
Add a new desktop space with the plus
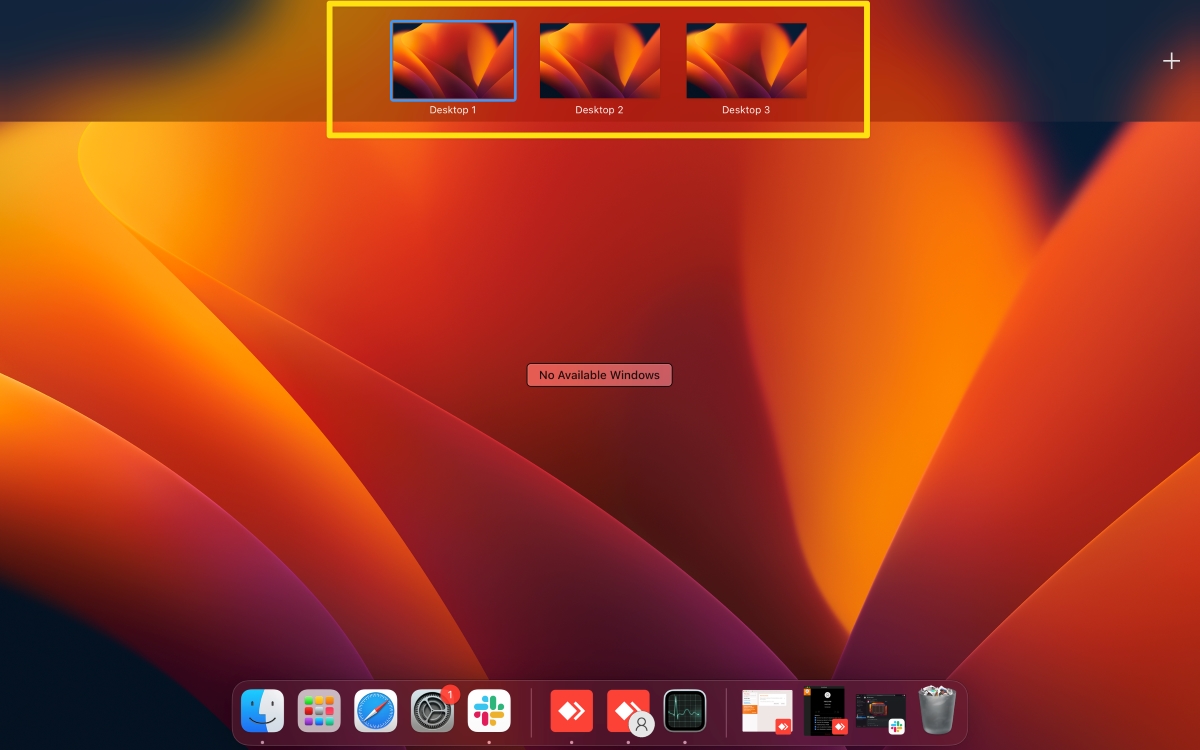tap(1171, 60)
